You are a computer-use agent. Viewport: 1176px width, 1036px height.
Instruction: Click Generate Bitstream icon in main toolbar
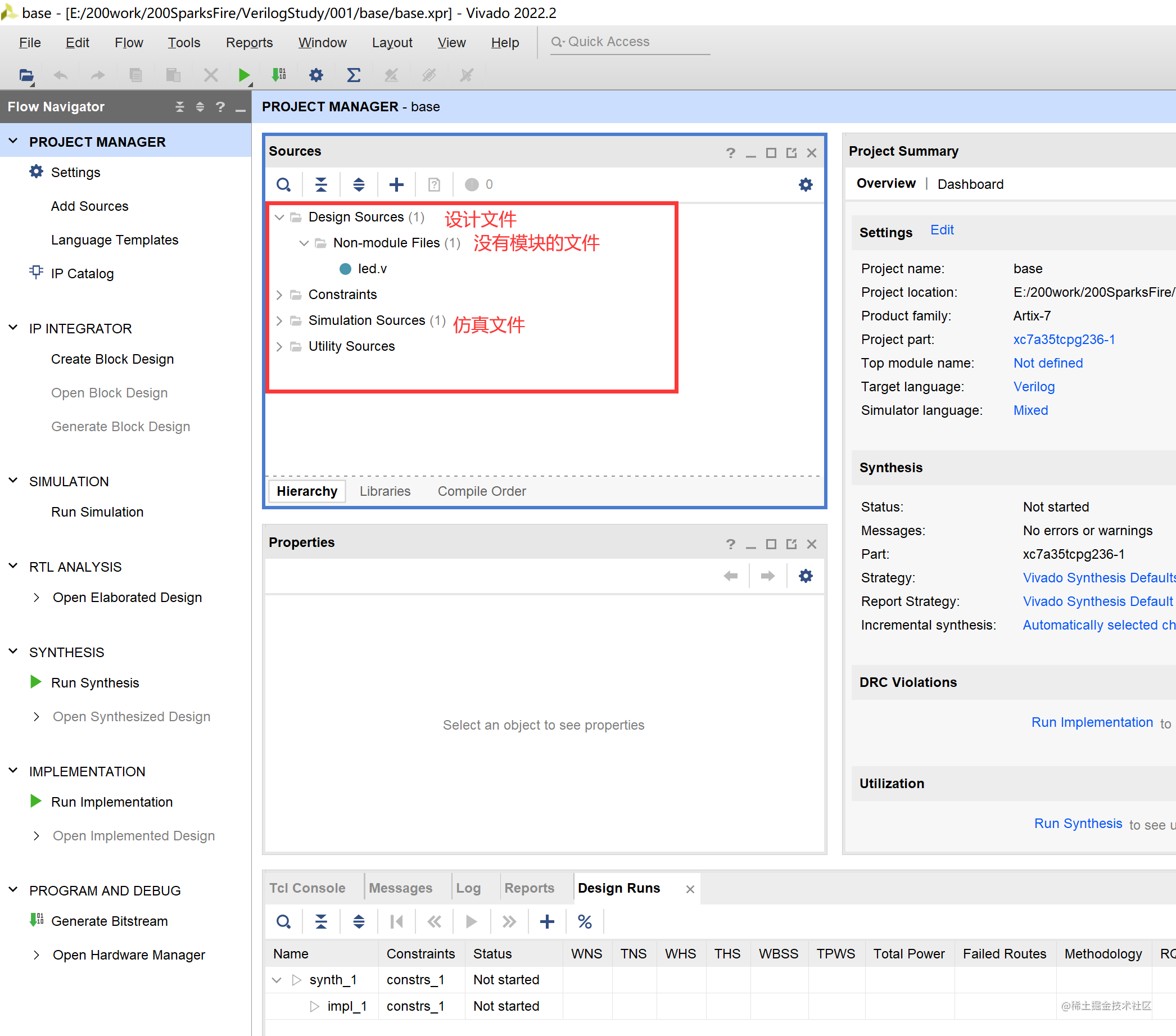tap(279, 75)
